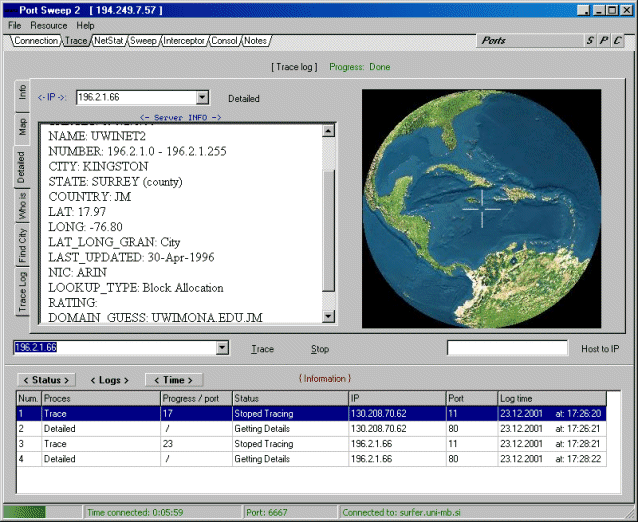Sort log by IP column header
638x522 pixels.
[396, 398]
